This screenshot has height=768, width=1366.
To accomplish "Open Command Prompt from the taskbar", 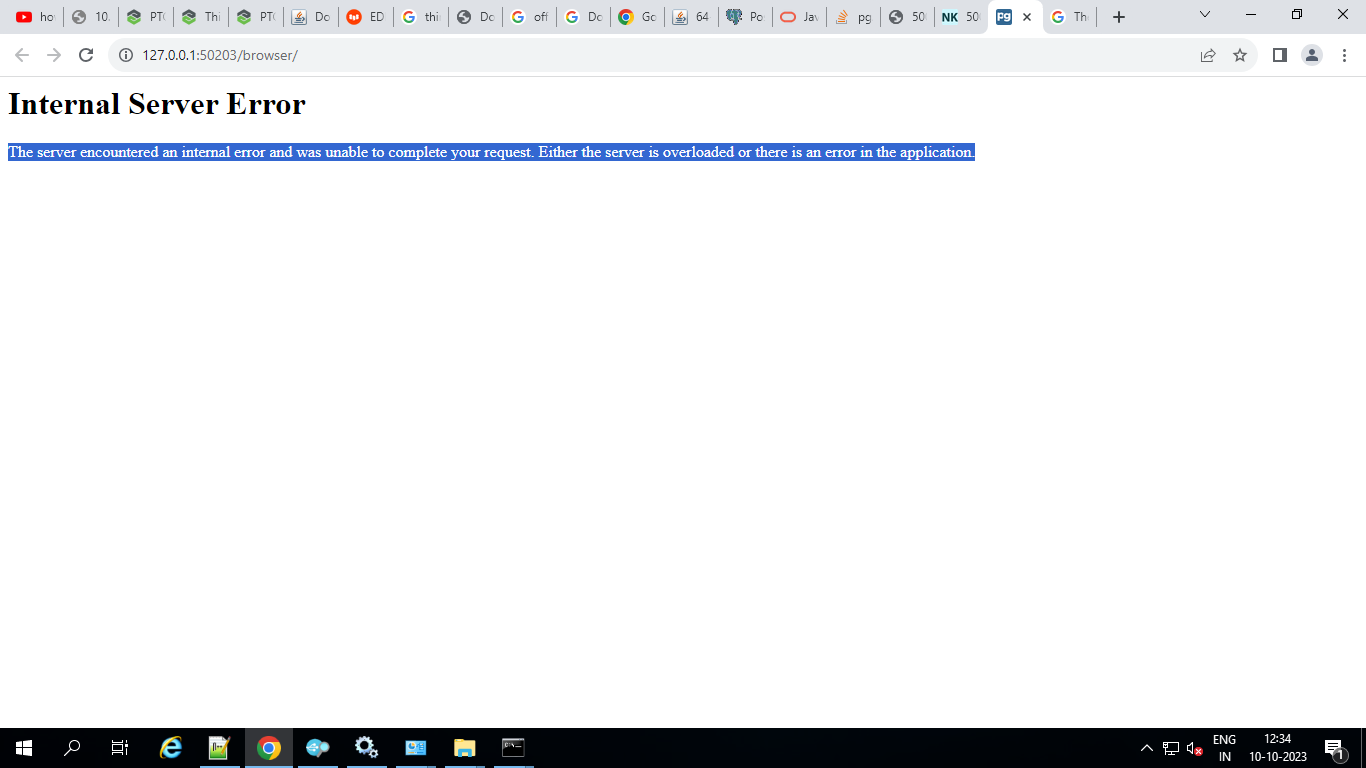I will point(513,747).
